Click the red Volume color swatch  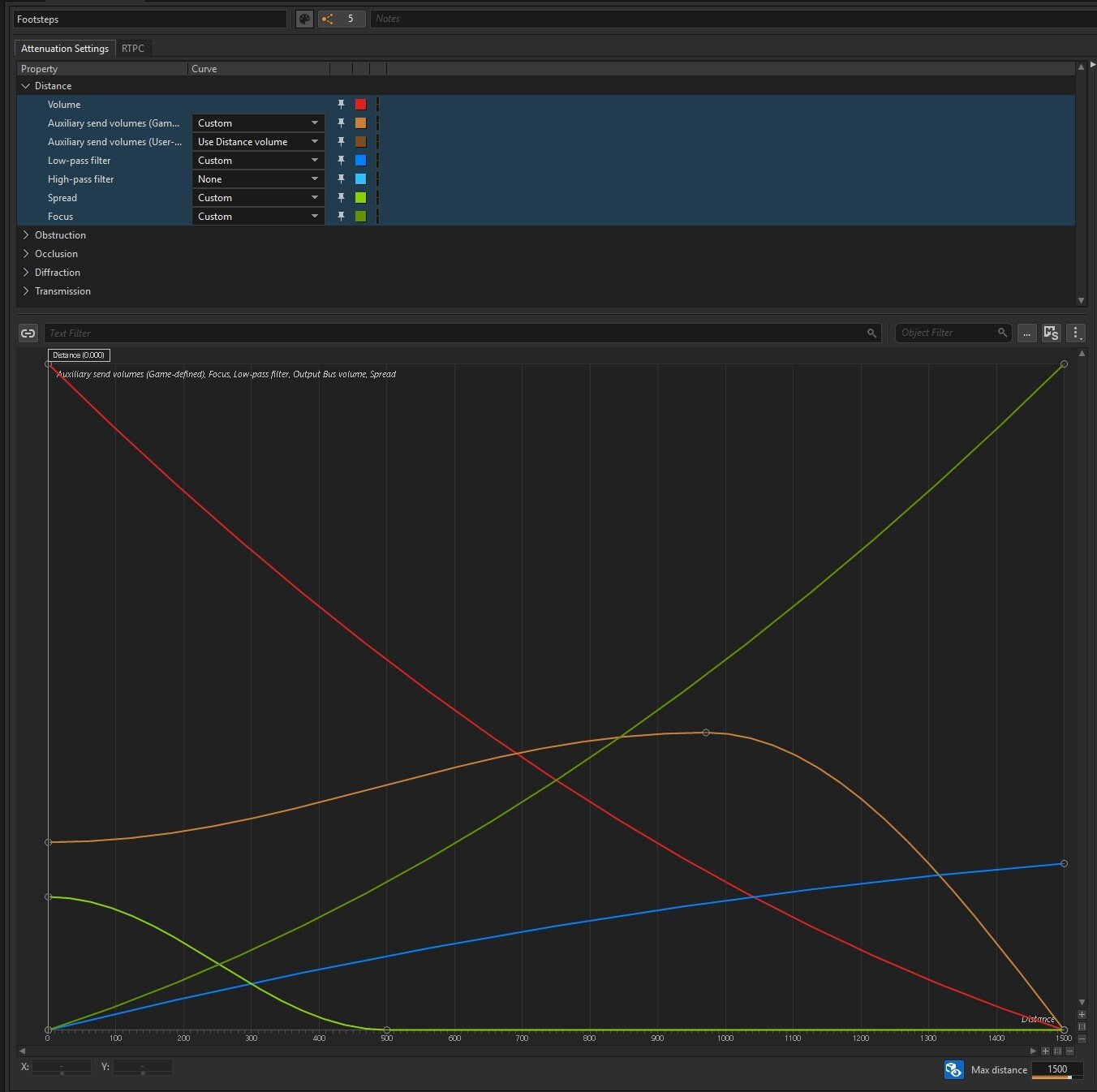(x=360, y=105)
